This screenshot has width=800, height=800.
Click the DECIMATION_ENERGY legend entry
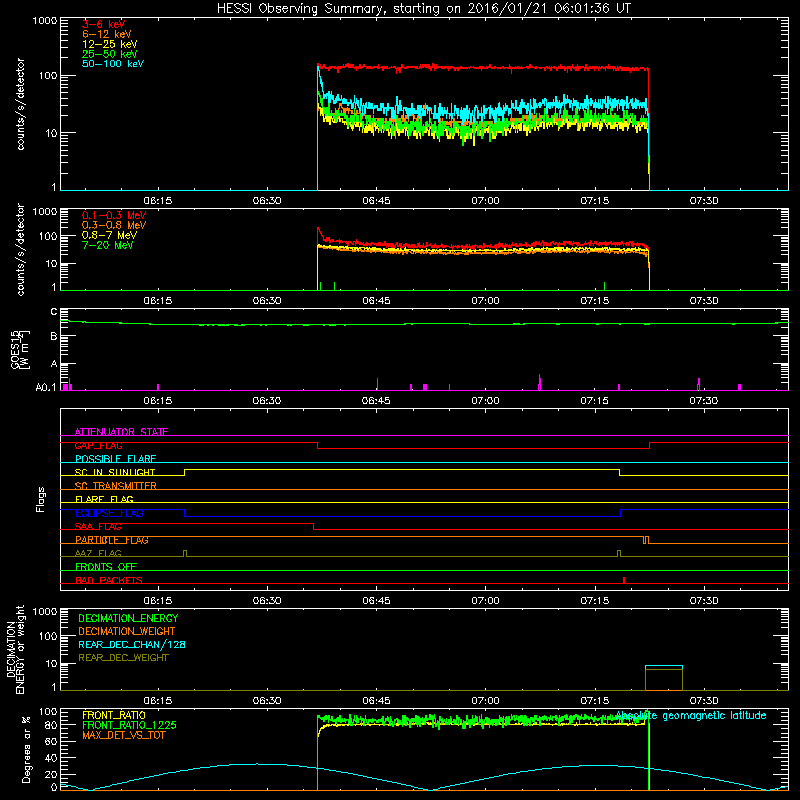click(x=128, y=618)
